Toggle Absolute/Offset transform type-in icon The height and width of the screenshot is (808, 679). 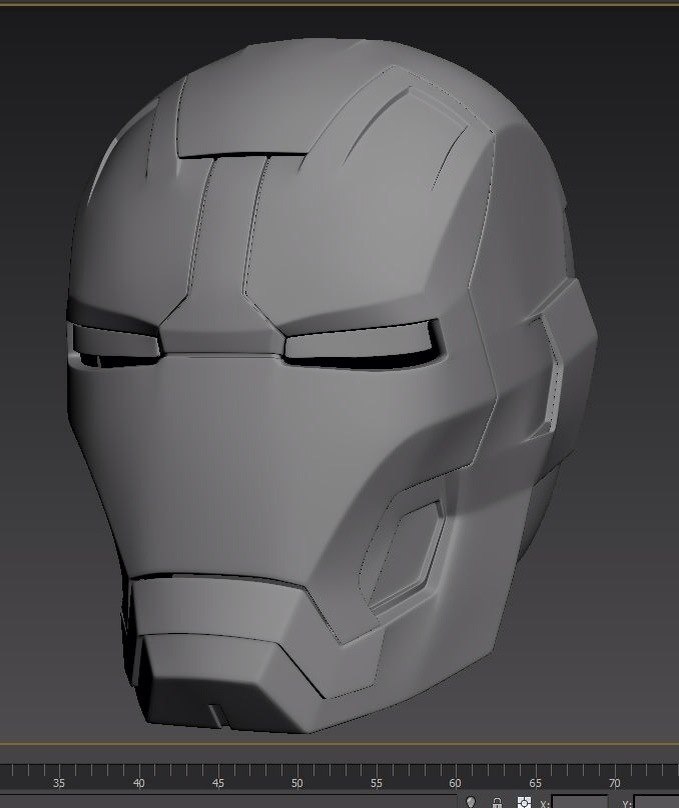(x=524, y=802)
